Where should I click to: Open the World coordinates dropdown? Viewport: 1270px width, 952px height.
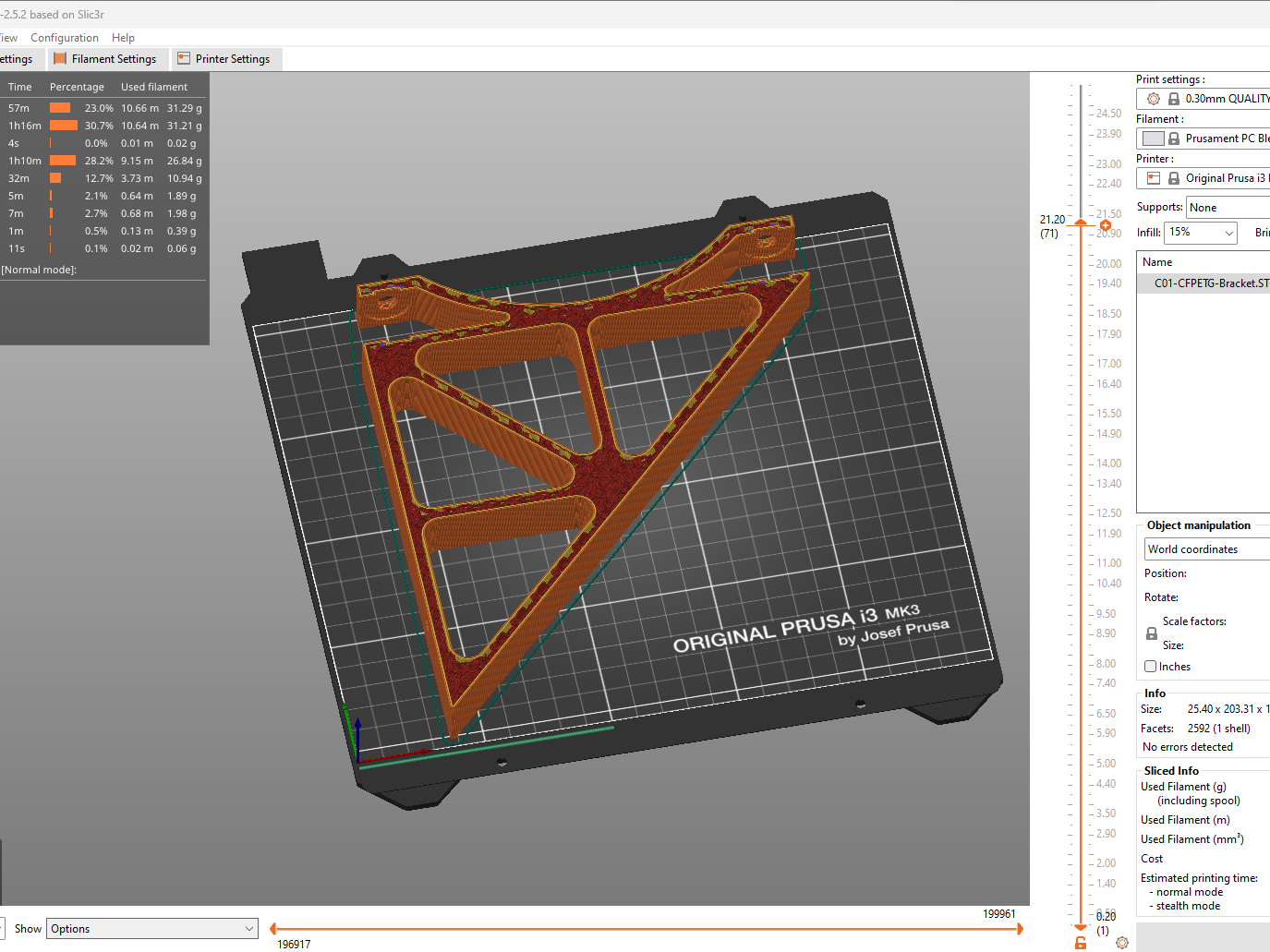point(1207,549)
